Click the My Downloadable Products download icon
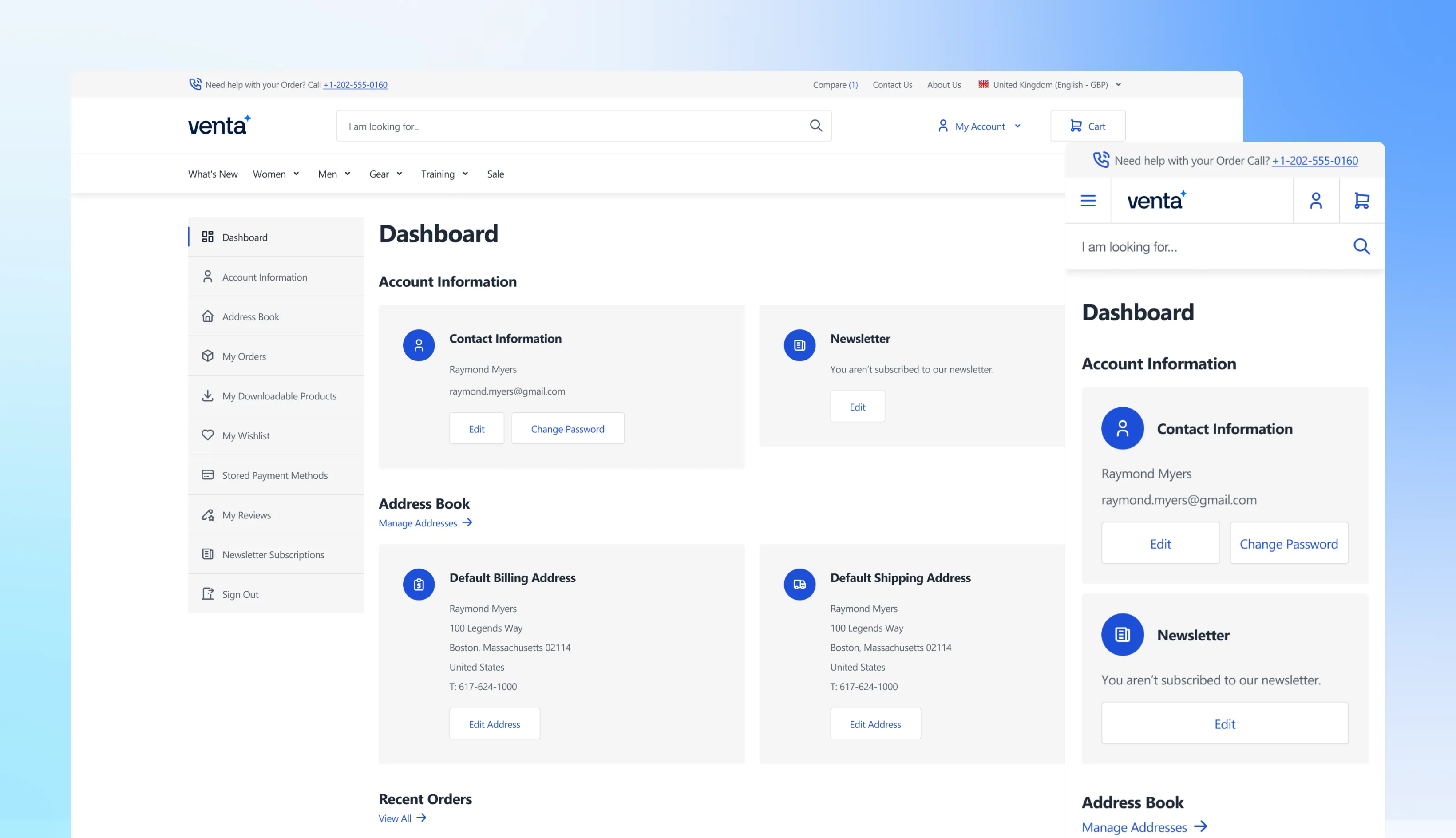The image size is (1456, 838). click(x=208, y=395)
